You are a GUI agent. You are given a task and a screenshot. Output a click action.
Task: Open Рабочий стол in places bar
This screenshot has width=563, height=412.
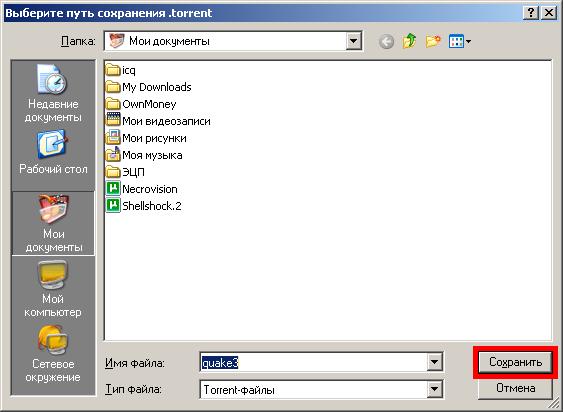tap(53, 153)
